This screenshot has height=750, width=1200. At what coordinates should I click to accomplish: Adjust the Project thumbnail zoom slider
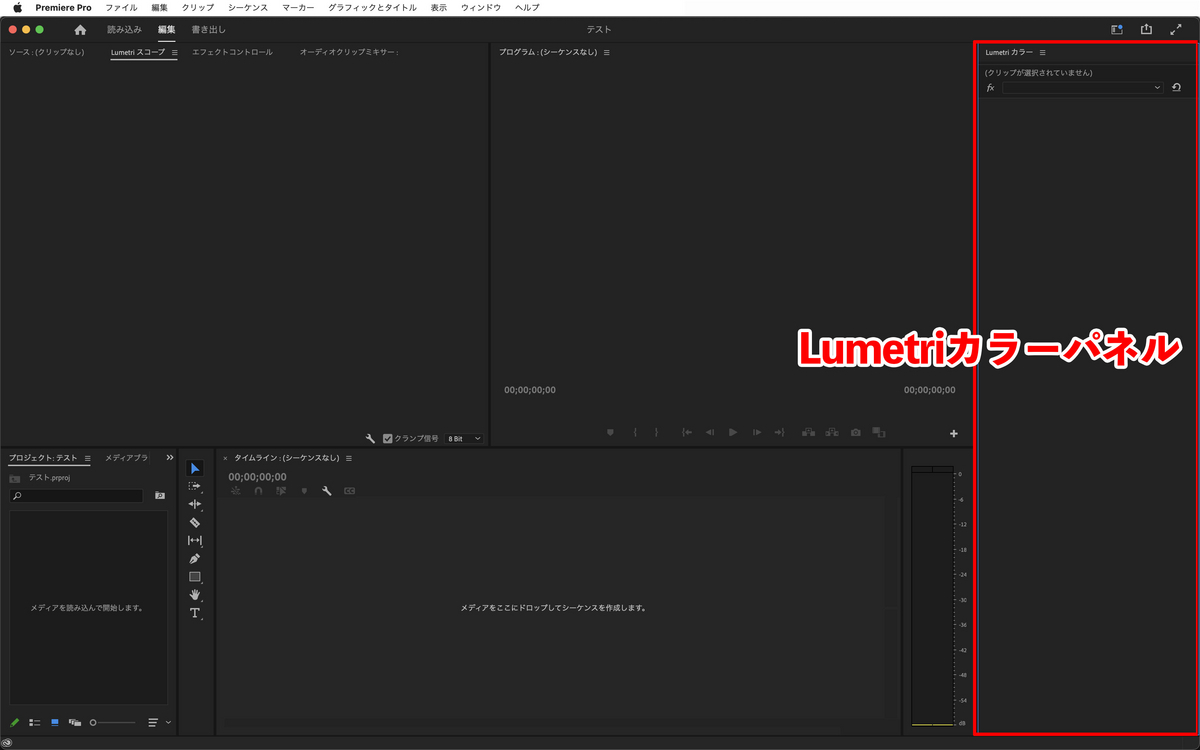[112, 722]
